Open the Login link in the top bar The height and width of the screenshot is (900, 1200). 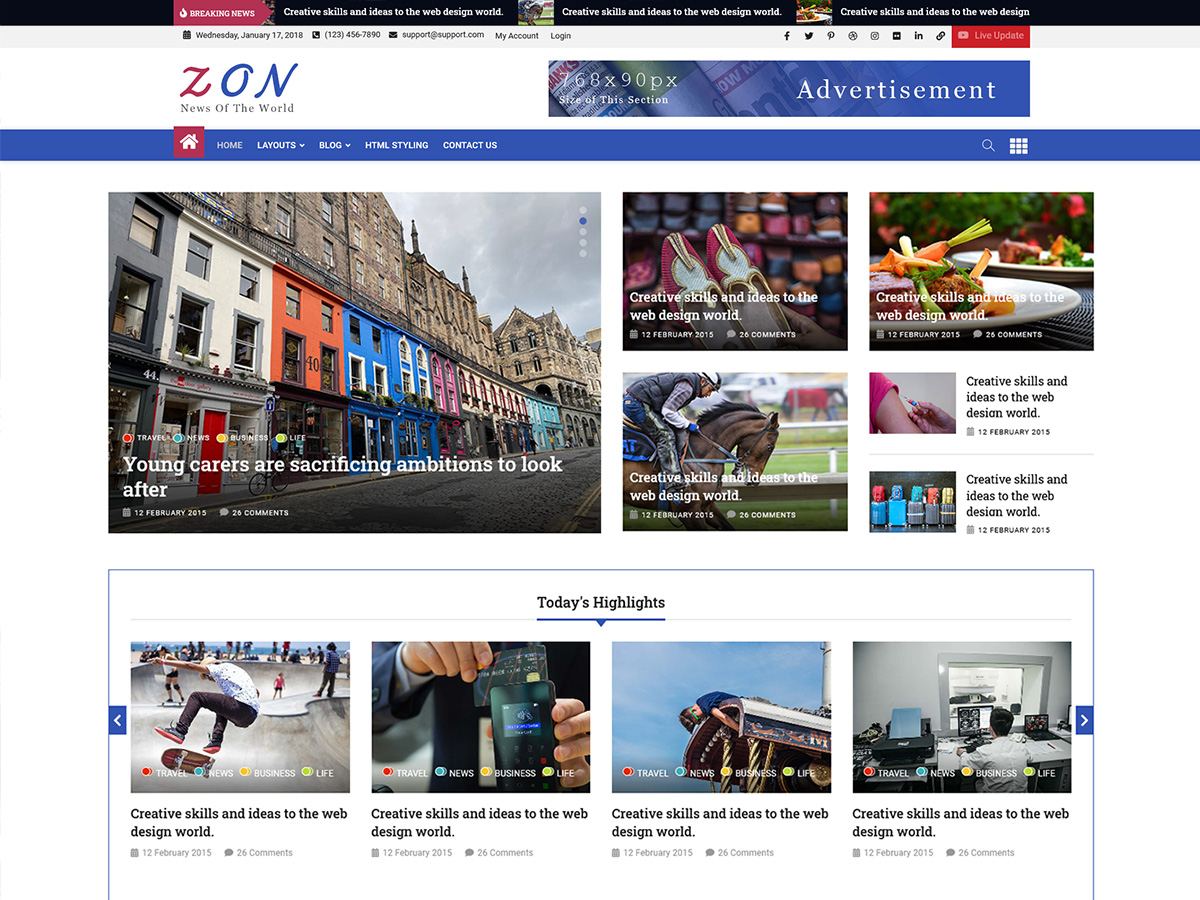tap(560, 36)
